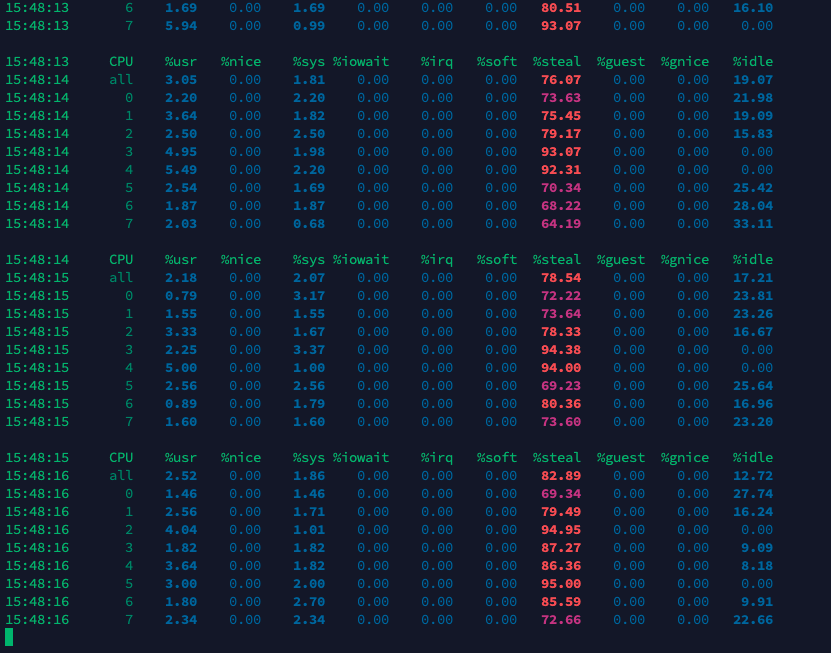831x653 pixels.
Task: Click the %steal value 72.22
Action: [x=561, y=296]
